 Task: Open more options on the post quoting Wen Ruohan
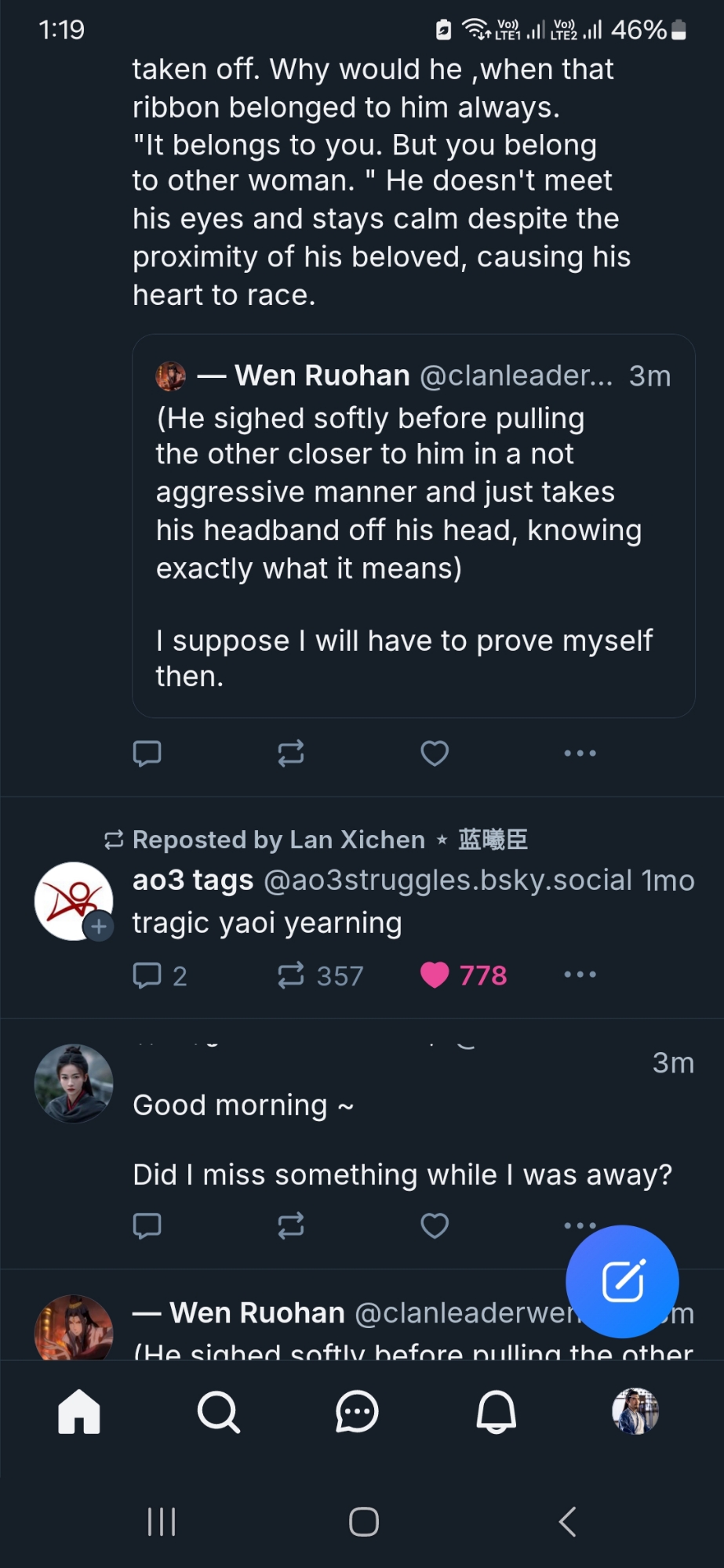click(580, 753)
